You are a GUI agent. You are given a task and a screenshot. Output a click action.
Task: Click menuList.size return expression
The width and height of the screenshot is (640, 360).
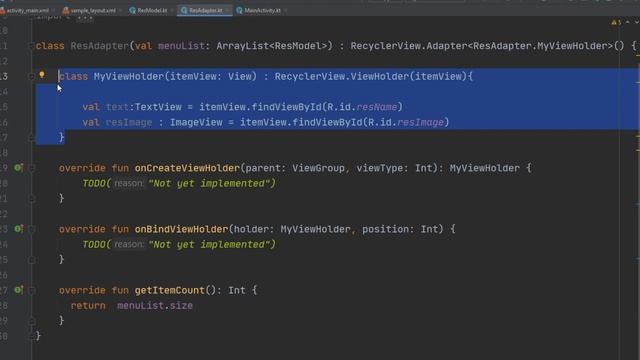155,306
